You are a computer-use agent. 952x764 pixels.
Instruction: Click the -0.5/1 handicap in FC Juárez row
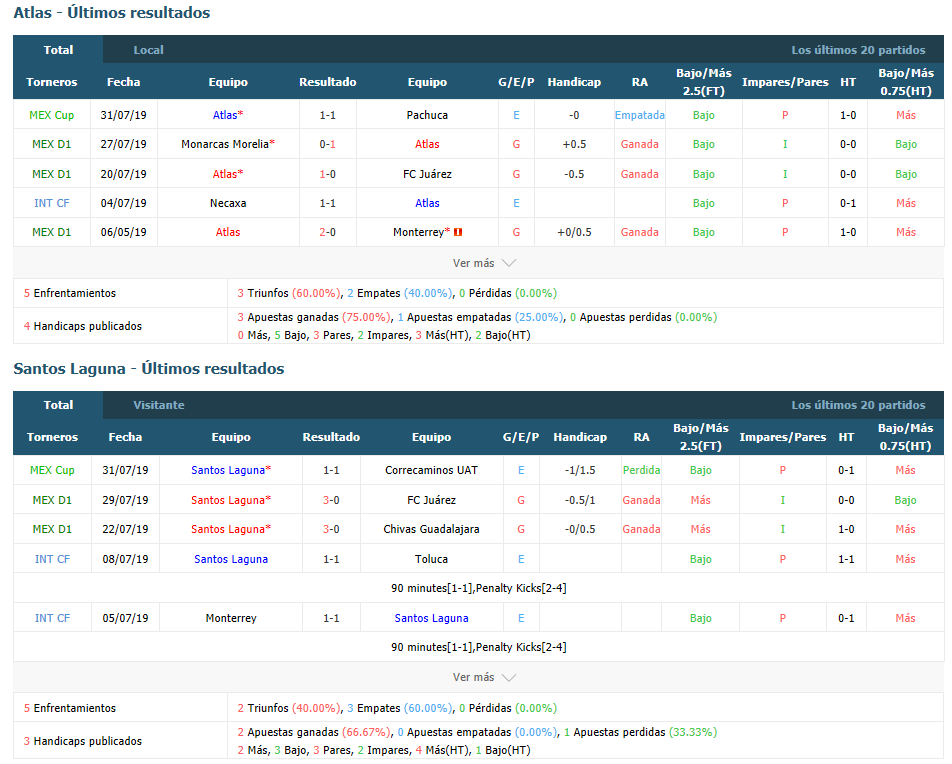click(x=580, y=500)
